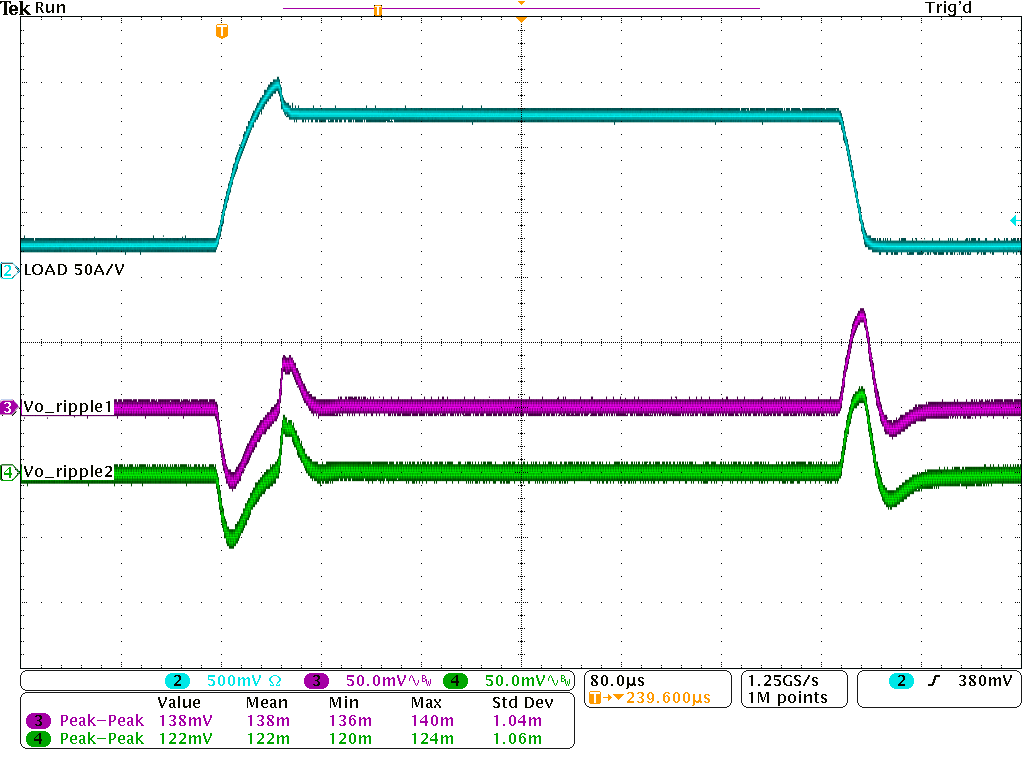Viewport: 1024px width, 768px height.
Task: Select the 80.0µs horizontal timebase readout
Action: [x=617, y=680]
